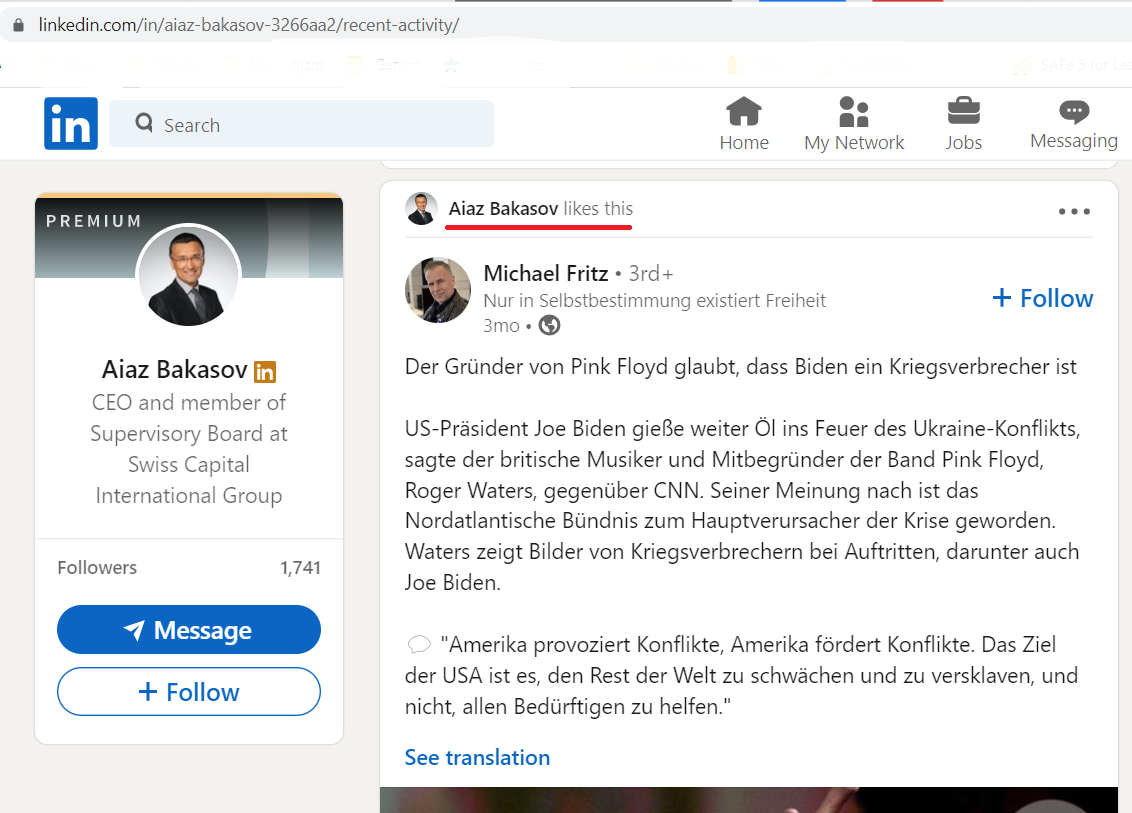Click the '3rd+' connection degree label
This screenshot has height=813, width=1132.
650,274
